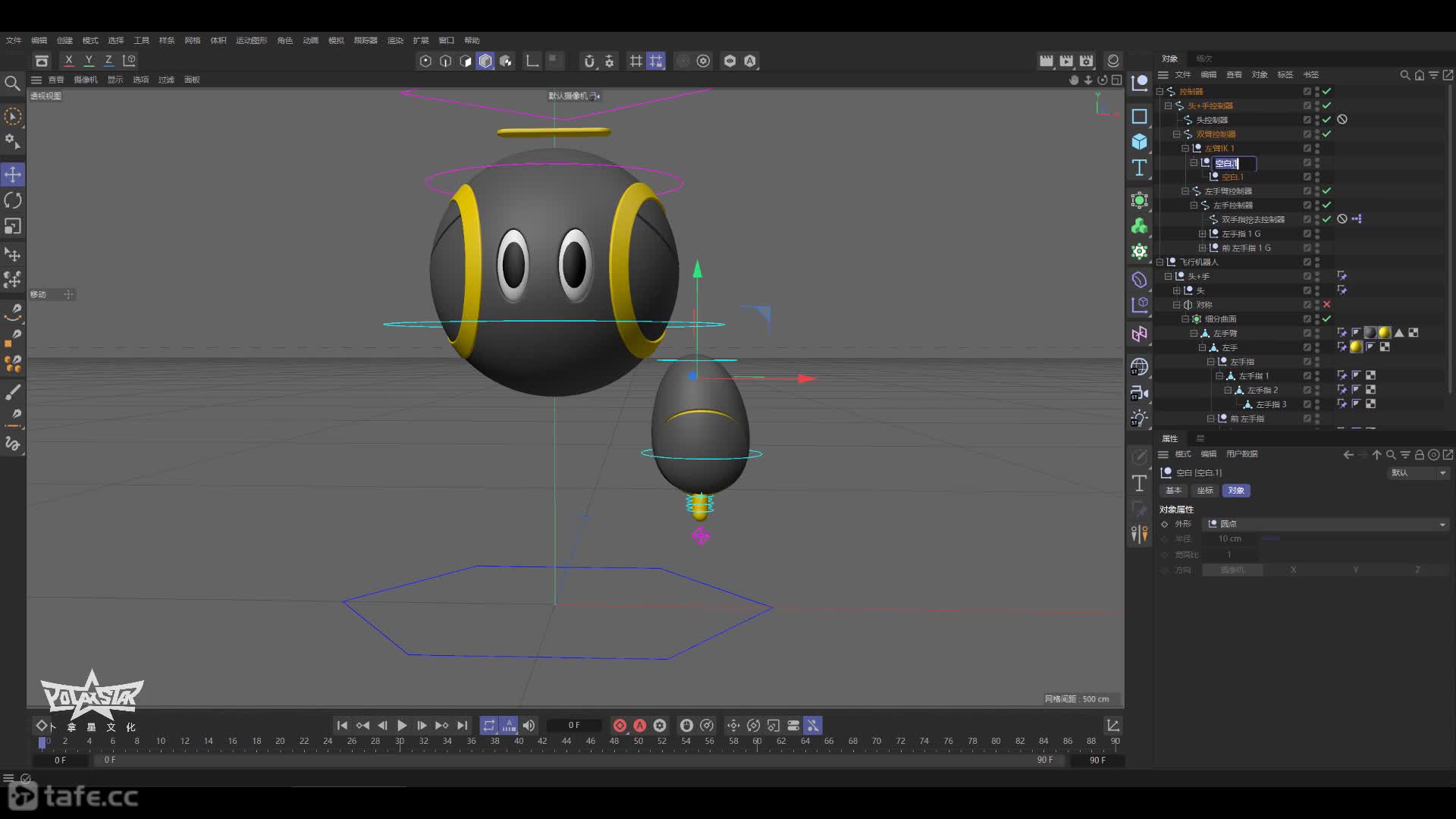
Task: Open the 运动图形 menu
Action: (251, 40)
